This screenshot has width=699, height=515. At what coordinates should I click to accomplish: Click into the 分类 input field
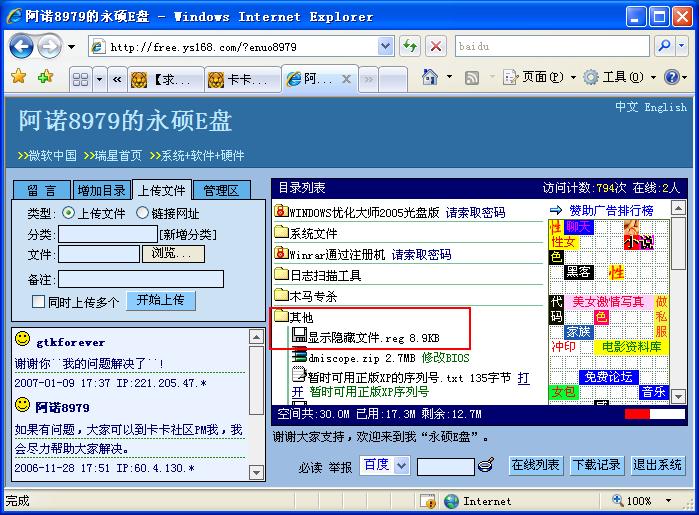pos(108,234)
